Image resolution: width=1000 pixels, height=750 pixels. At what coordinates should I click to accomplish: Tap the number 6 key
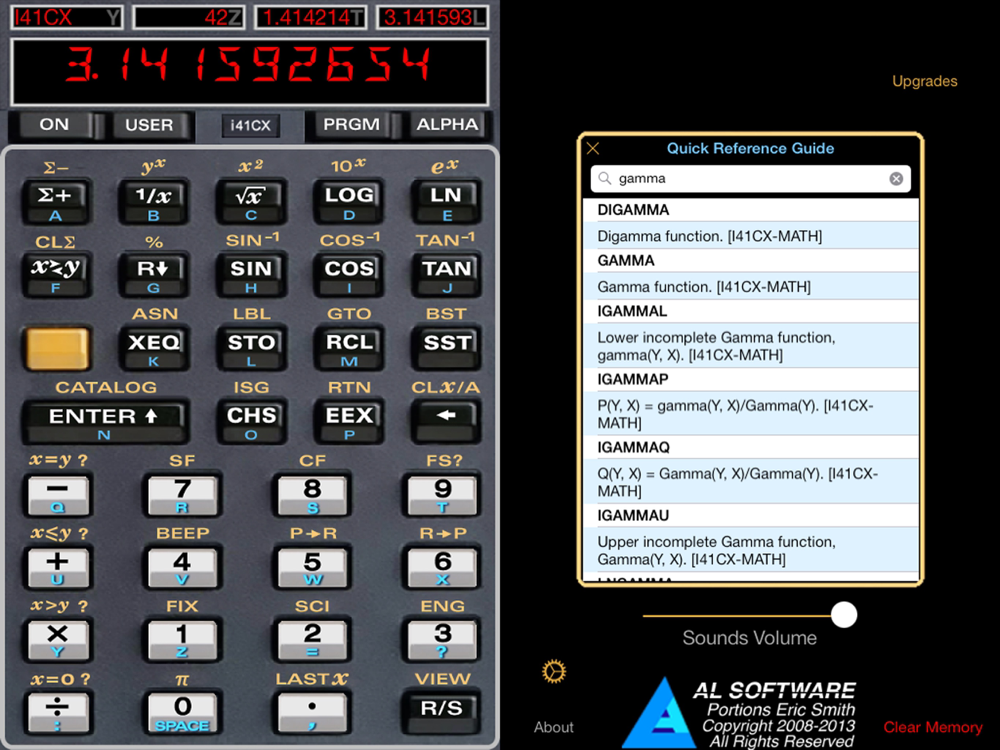click(442, 568)
